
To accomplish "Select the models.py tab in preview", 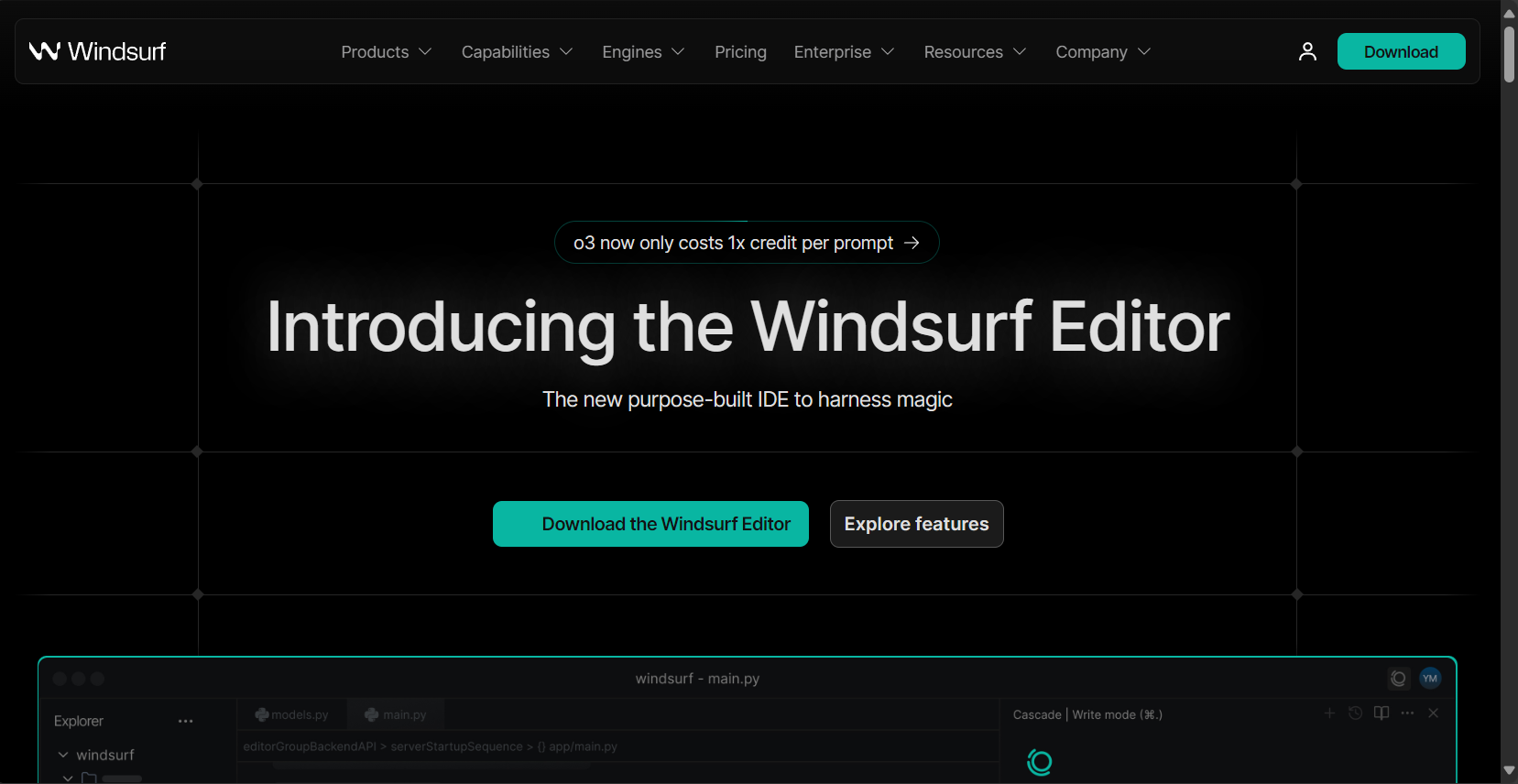I will pyautogui.click(x=291, y=714).
